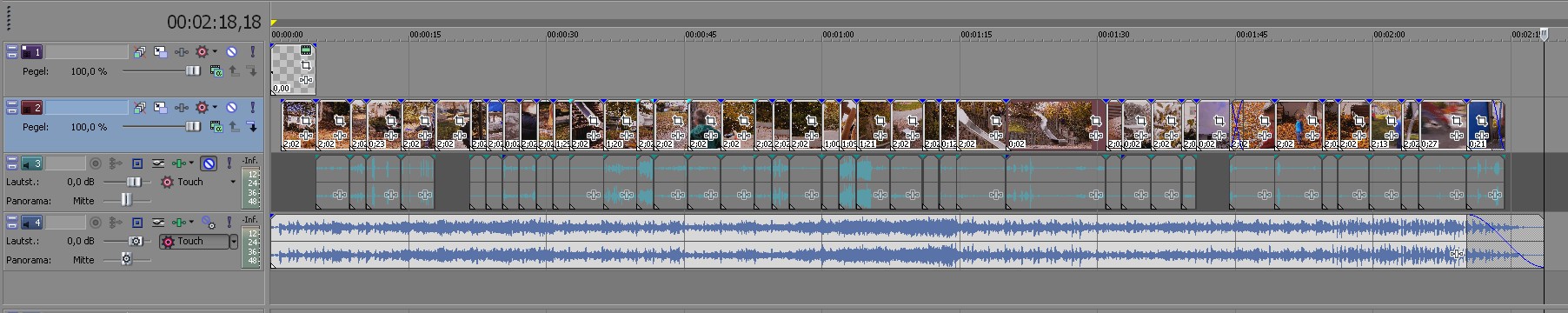This screenshot has height=313, width=1568.
Task: Open Track FX on audio track 4
Action: click(x=179, y=222)
